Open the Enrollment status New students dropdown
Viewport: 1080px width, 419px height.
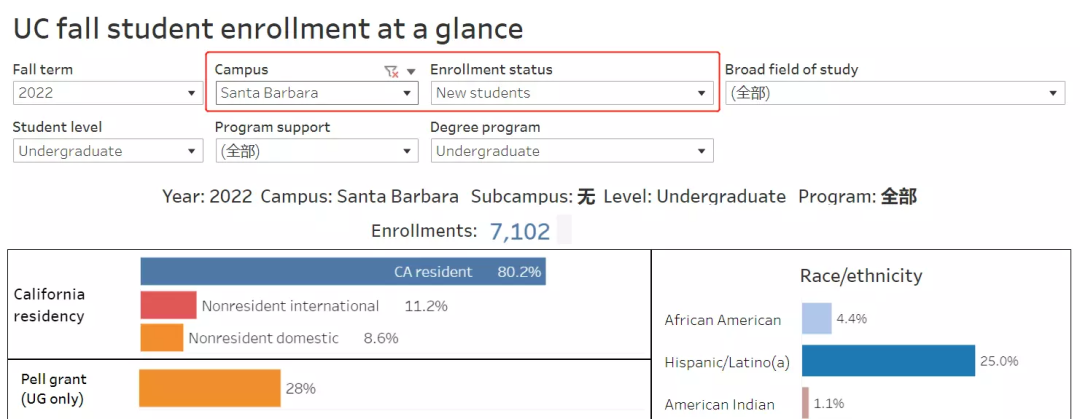click(x=572, y=93)
